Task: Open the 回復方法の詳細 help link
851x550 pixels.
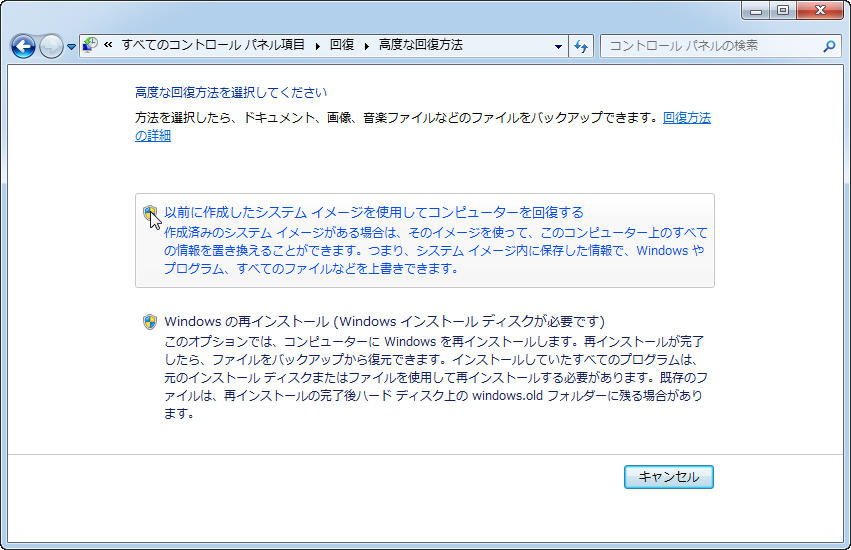Action: [687, 118]
